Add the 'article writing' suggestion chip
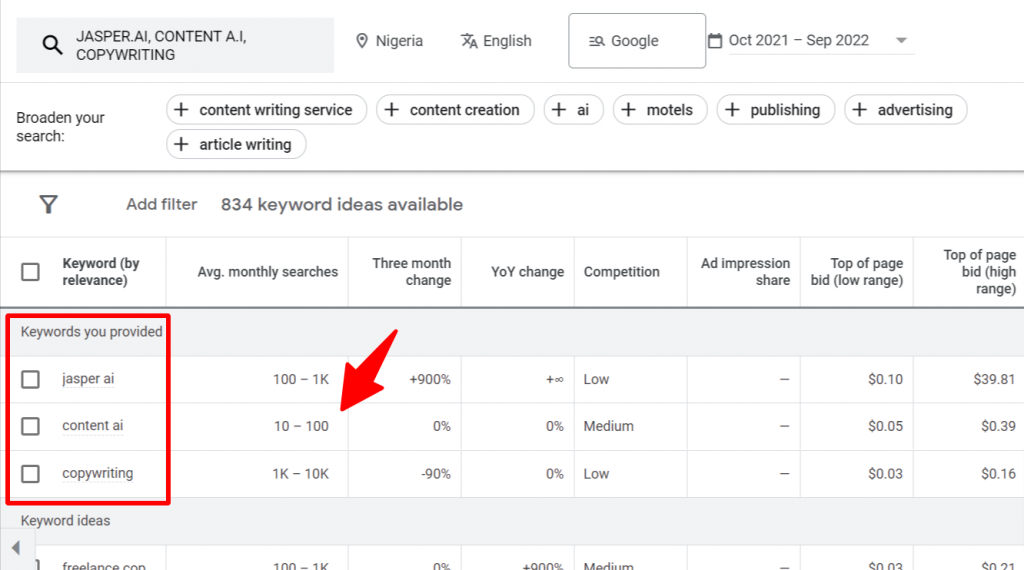The height and width of the screenshot is (570, 1024). pos(236,144)
